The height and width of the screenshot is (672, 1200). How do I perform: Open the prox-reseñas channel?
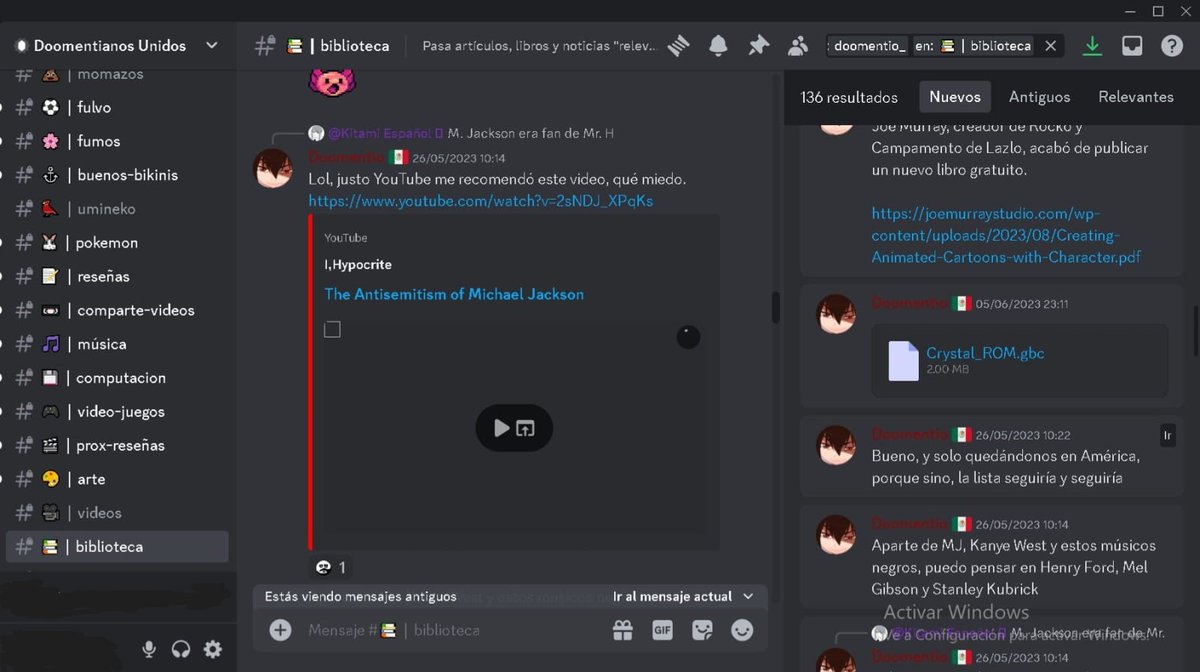[115, 445]
